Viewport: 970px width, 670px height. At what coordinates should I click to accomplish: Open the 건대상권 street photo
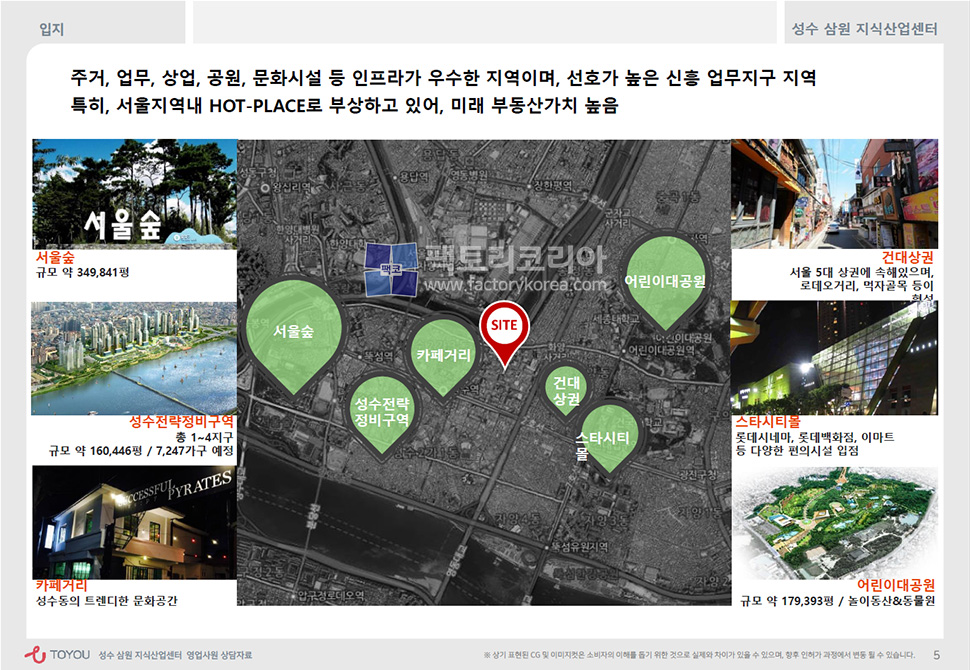[x=835, y=194]
